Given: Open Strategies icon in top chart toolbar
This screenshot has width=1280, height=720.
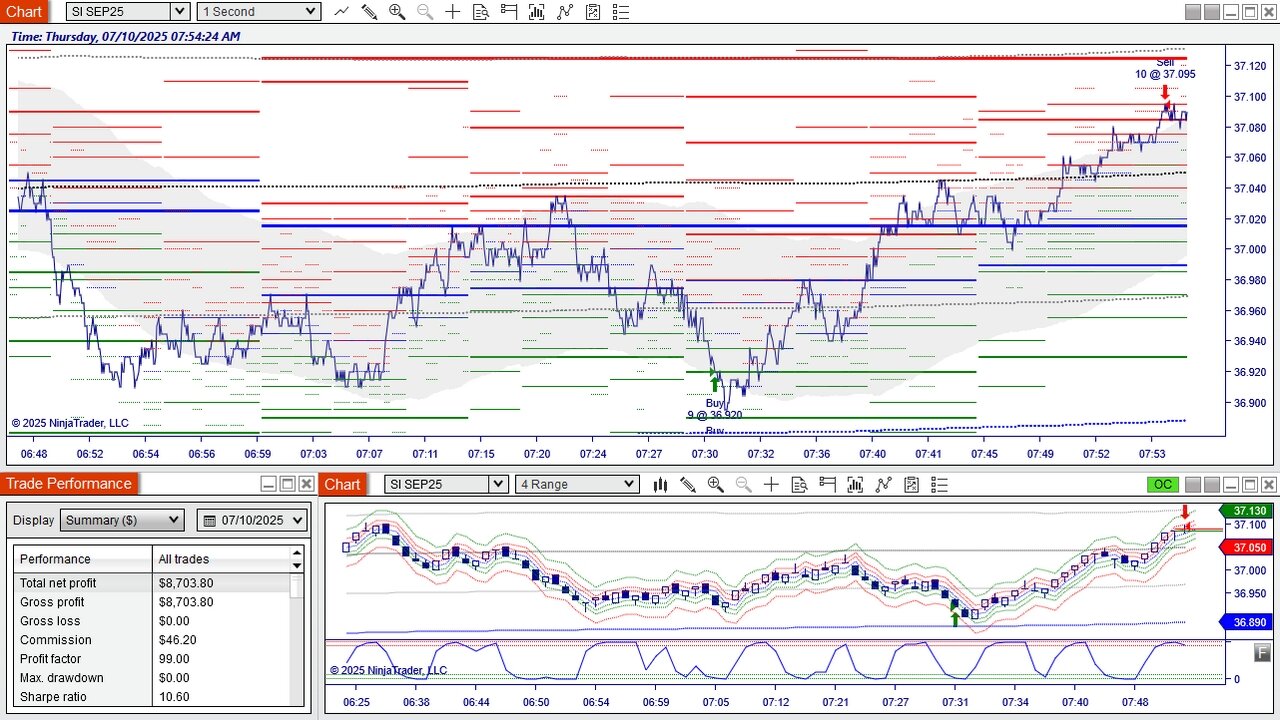Looking at the screenshot, I should 593,12.
